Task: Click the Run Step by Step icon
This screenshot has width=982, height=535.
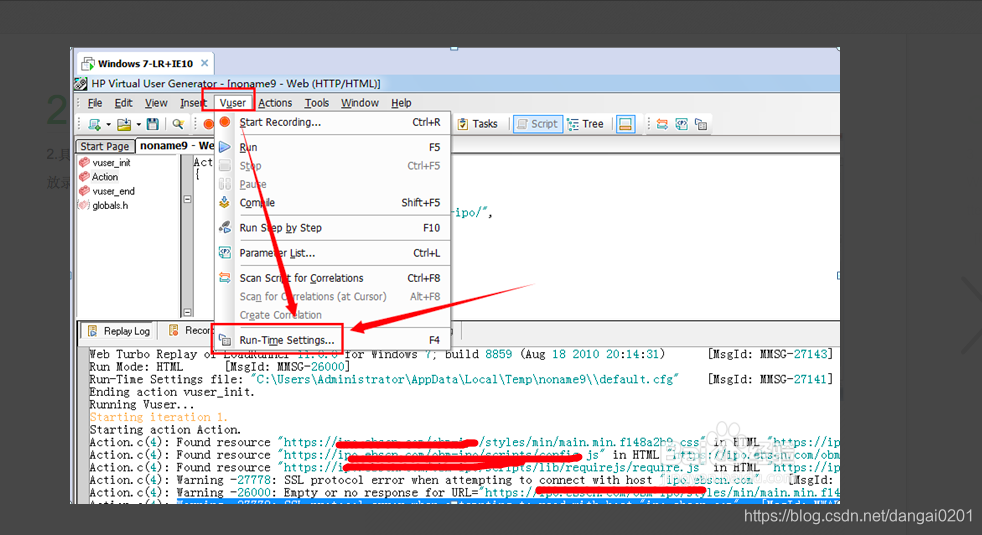Action: pyautogui.click(x=225, y=228)
